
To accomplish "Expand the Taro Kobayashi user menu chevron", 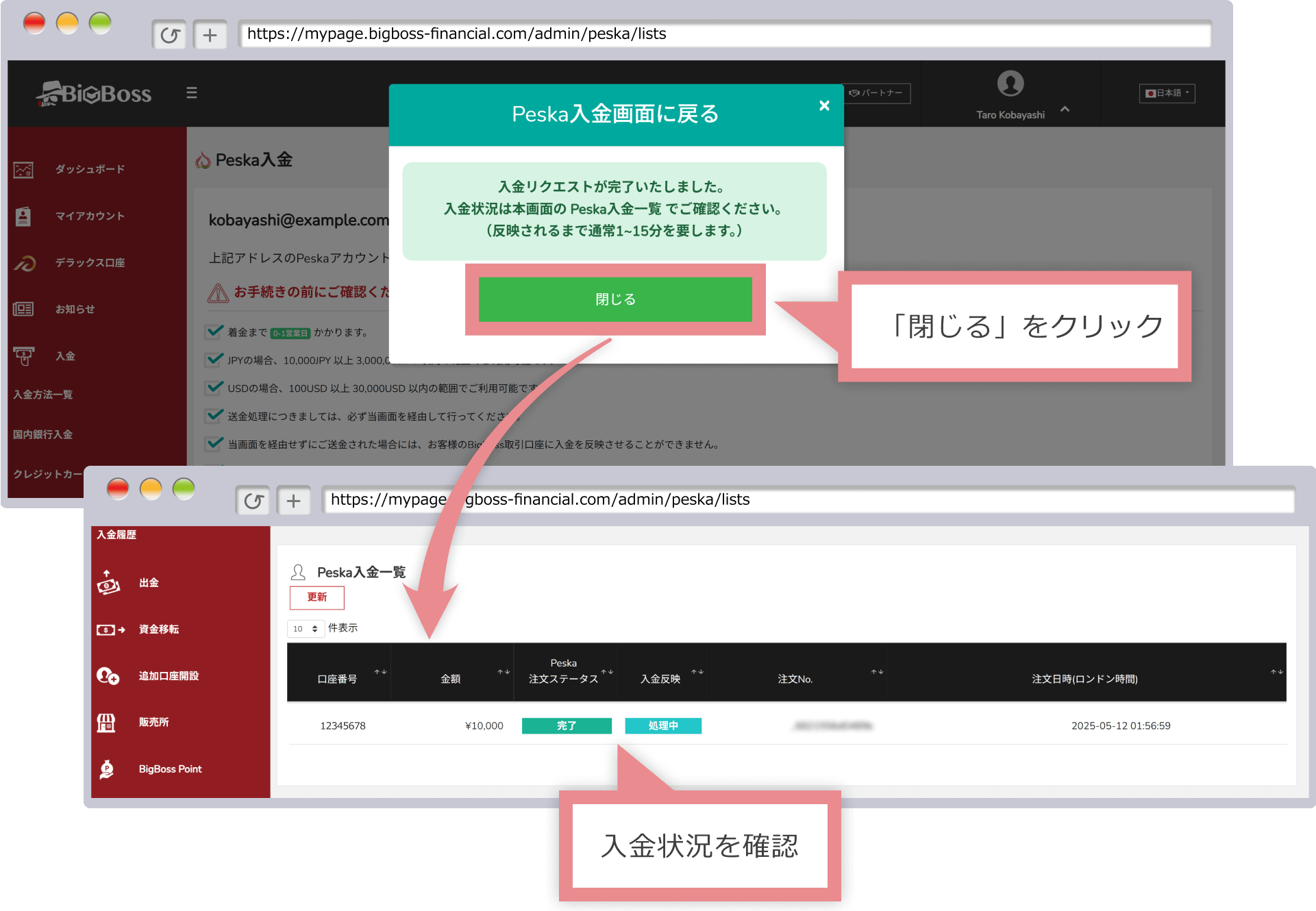I will tap(1065, 110).
